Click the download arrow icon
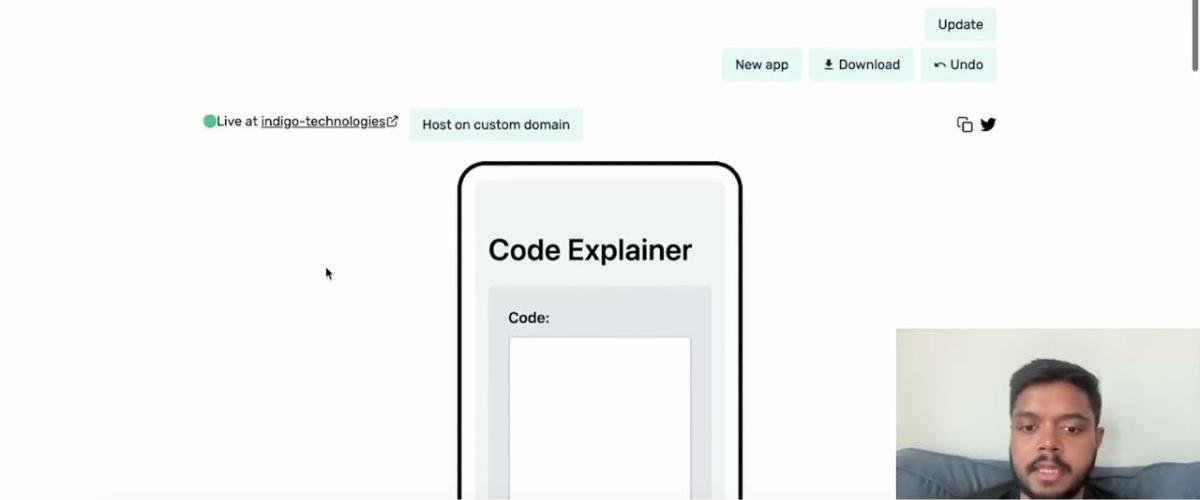 click(828, 65)
